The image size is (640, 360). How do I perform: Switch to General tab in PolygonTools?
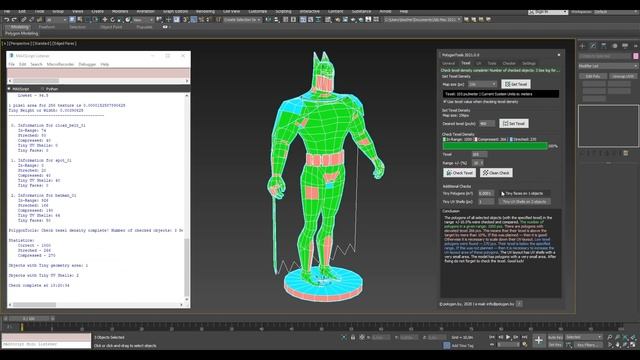(x=449, y=63)
